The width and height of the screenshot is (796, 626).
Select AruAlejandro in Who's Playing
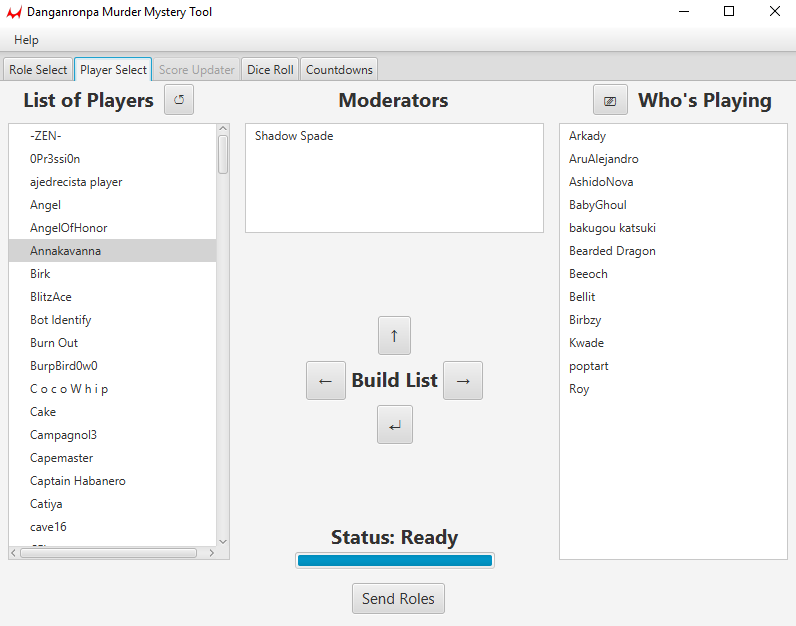tap(673, 159)
